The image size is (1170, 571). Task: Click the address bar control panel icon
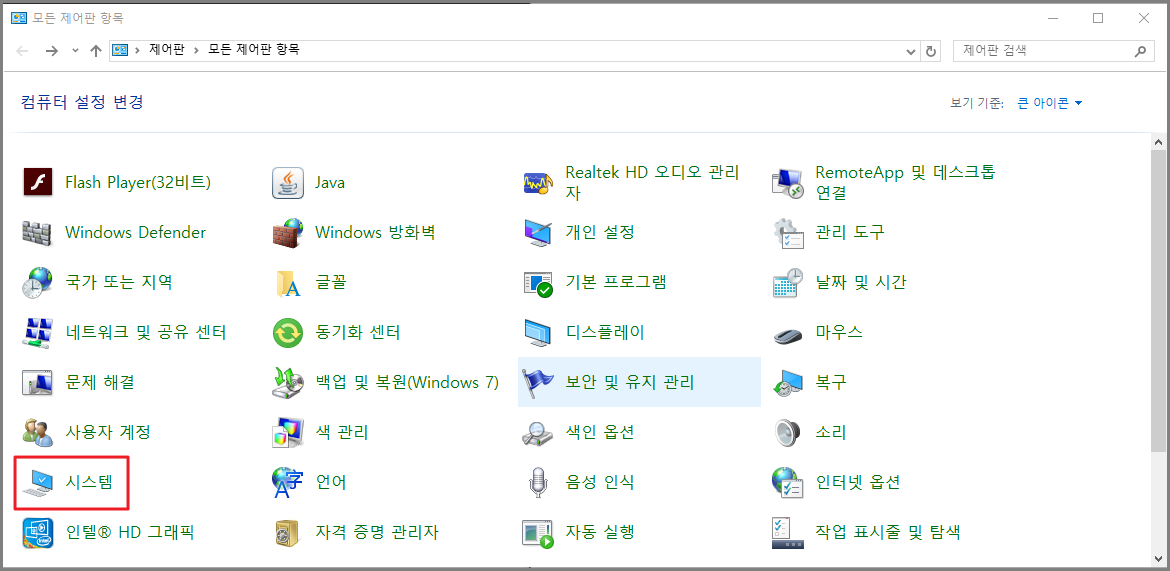click(119, 51)
